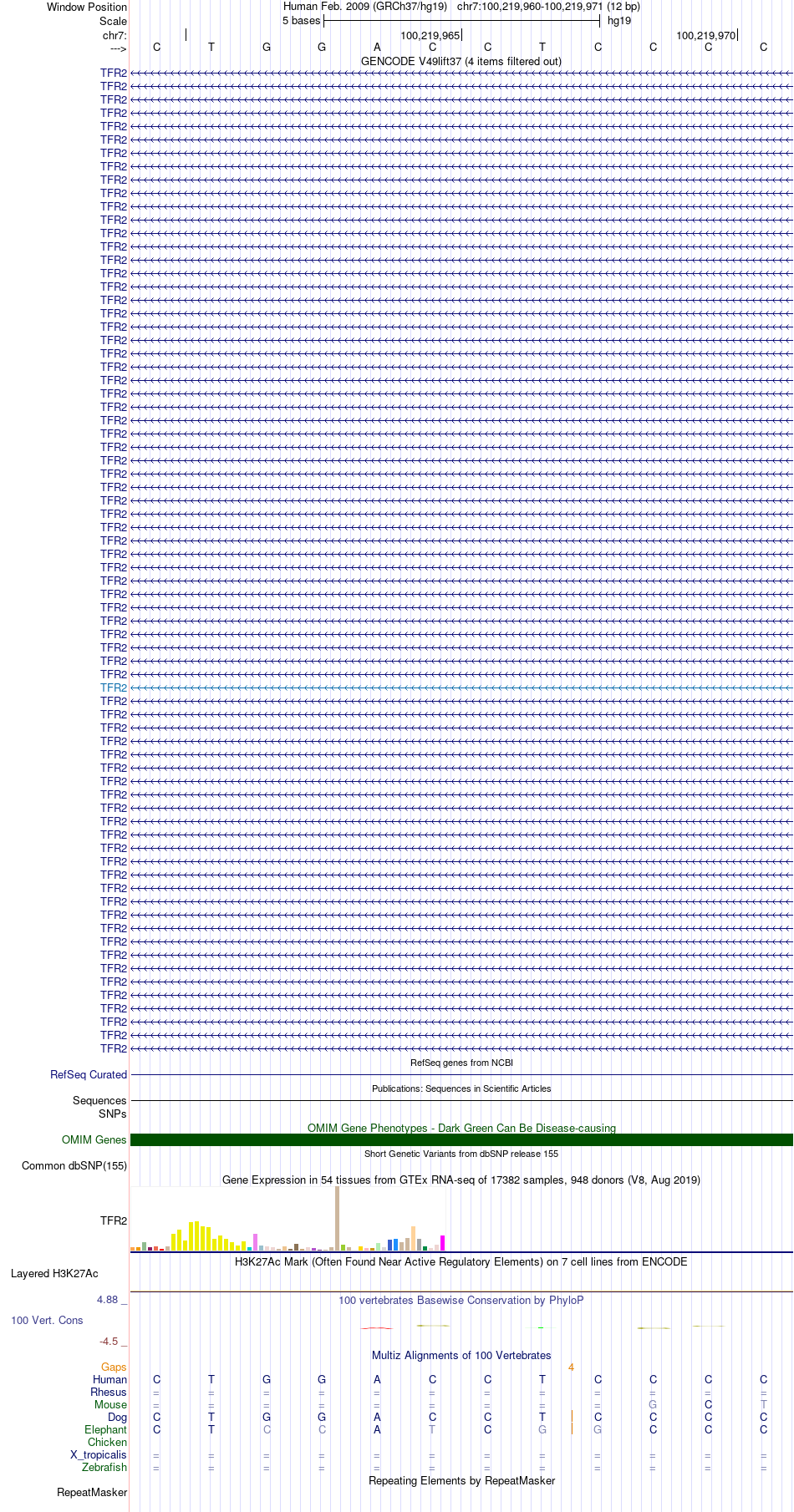Image resolution: width=794 pixels, height=1512 pixels.
Task: Click the ---> sequence direction label
Action: tap(117, 48)
